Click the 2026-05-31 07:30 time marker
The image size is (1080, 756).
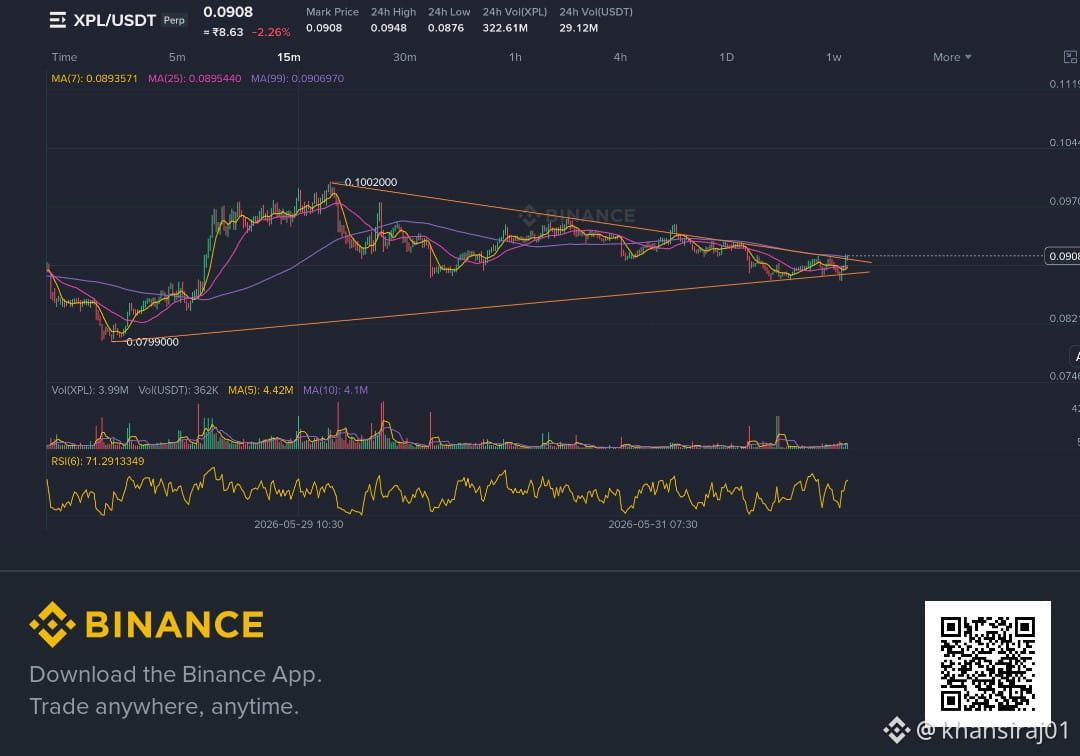tap(652, 525)
